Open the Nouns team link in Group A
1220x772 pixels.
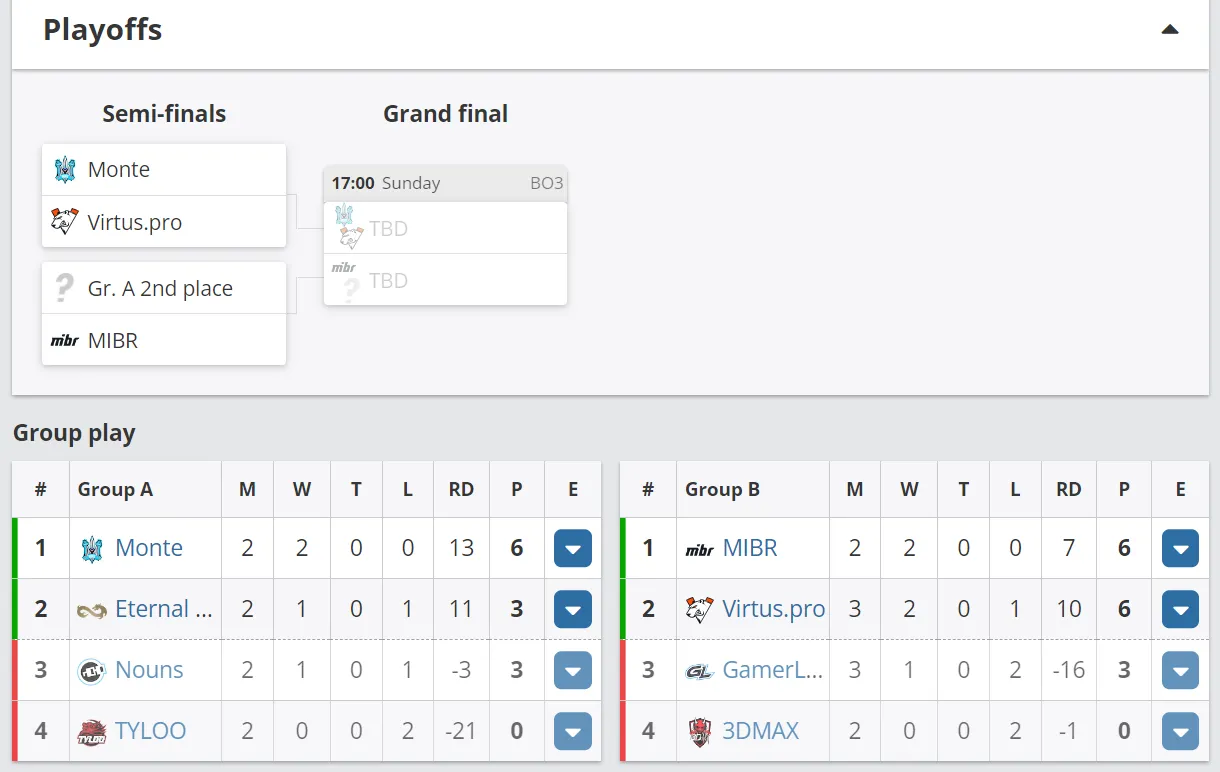(149, 670)
